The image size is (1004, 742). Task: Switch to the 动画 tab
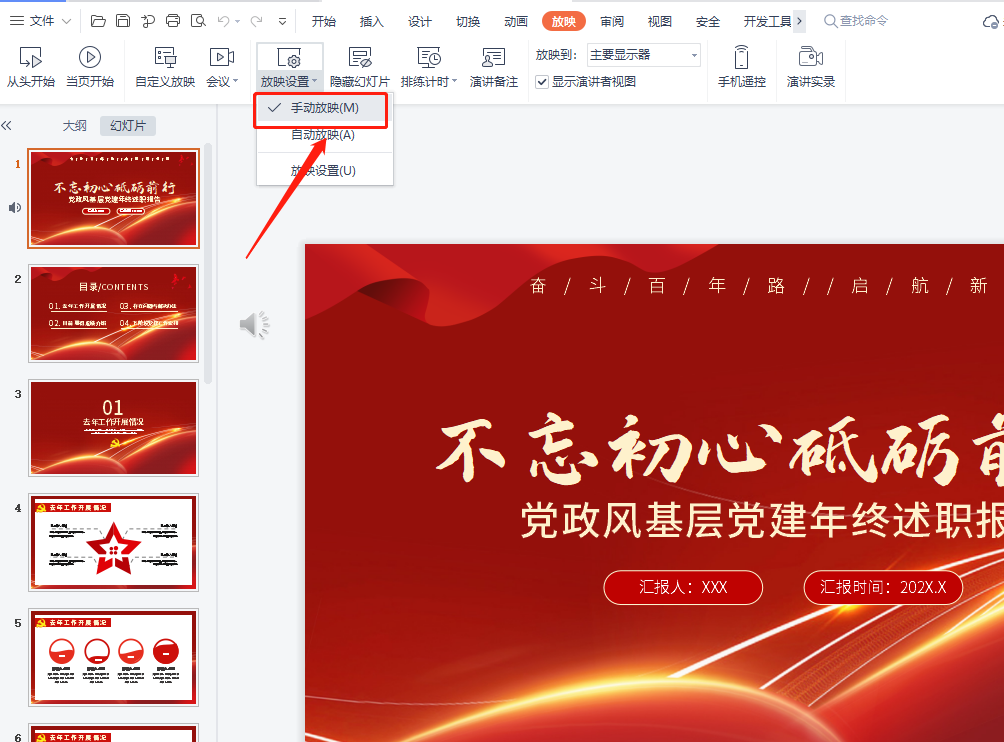click(x=515, y=22)
